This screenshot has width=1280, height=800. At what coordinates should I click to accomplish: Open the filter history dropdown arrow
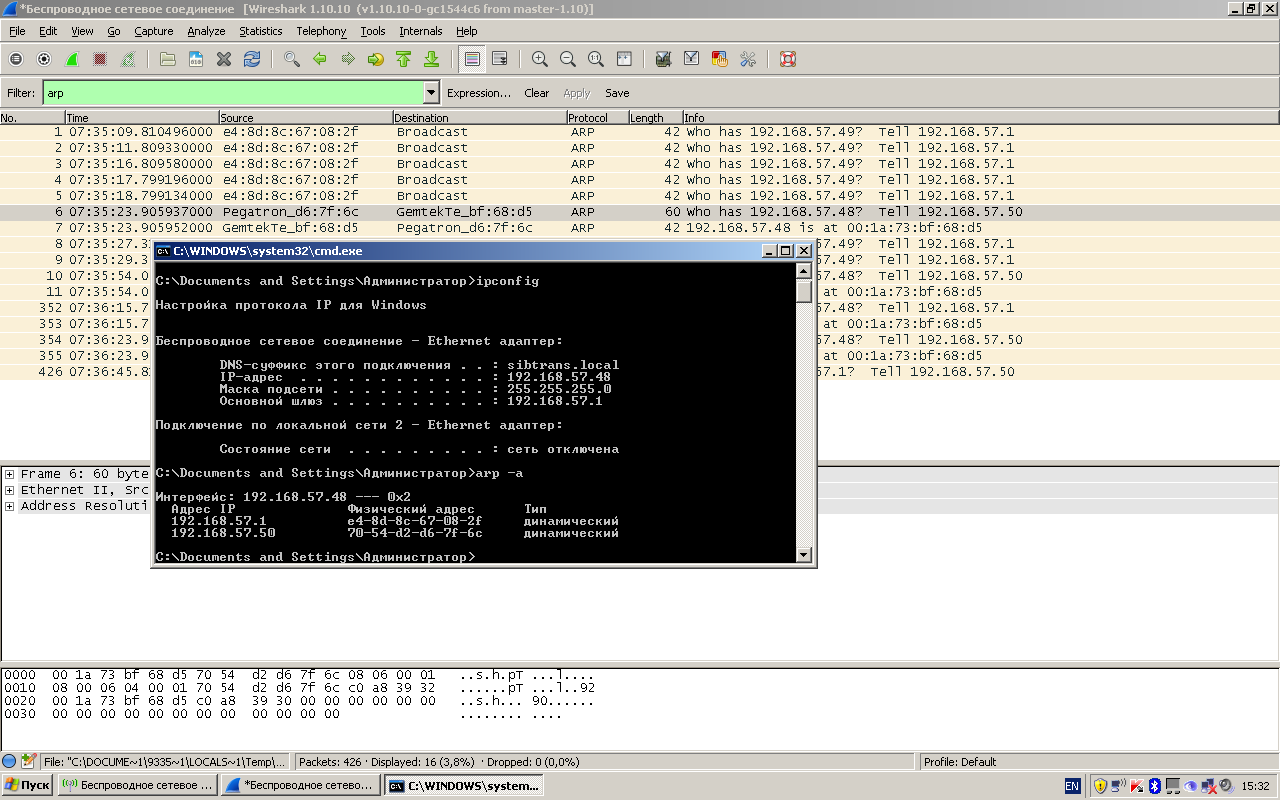[x=431, y=93]
